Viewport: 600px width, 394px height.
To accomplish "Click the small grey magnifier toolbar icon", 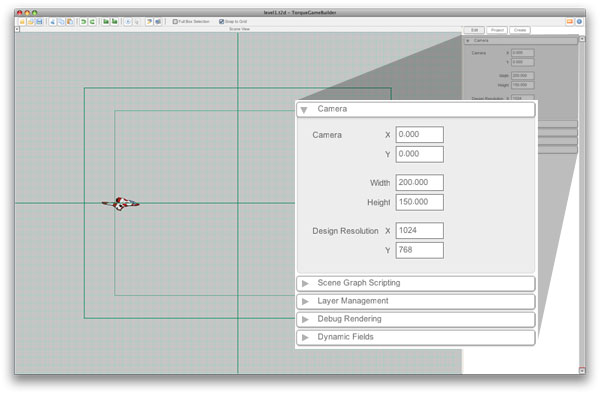I will 137,22.
